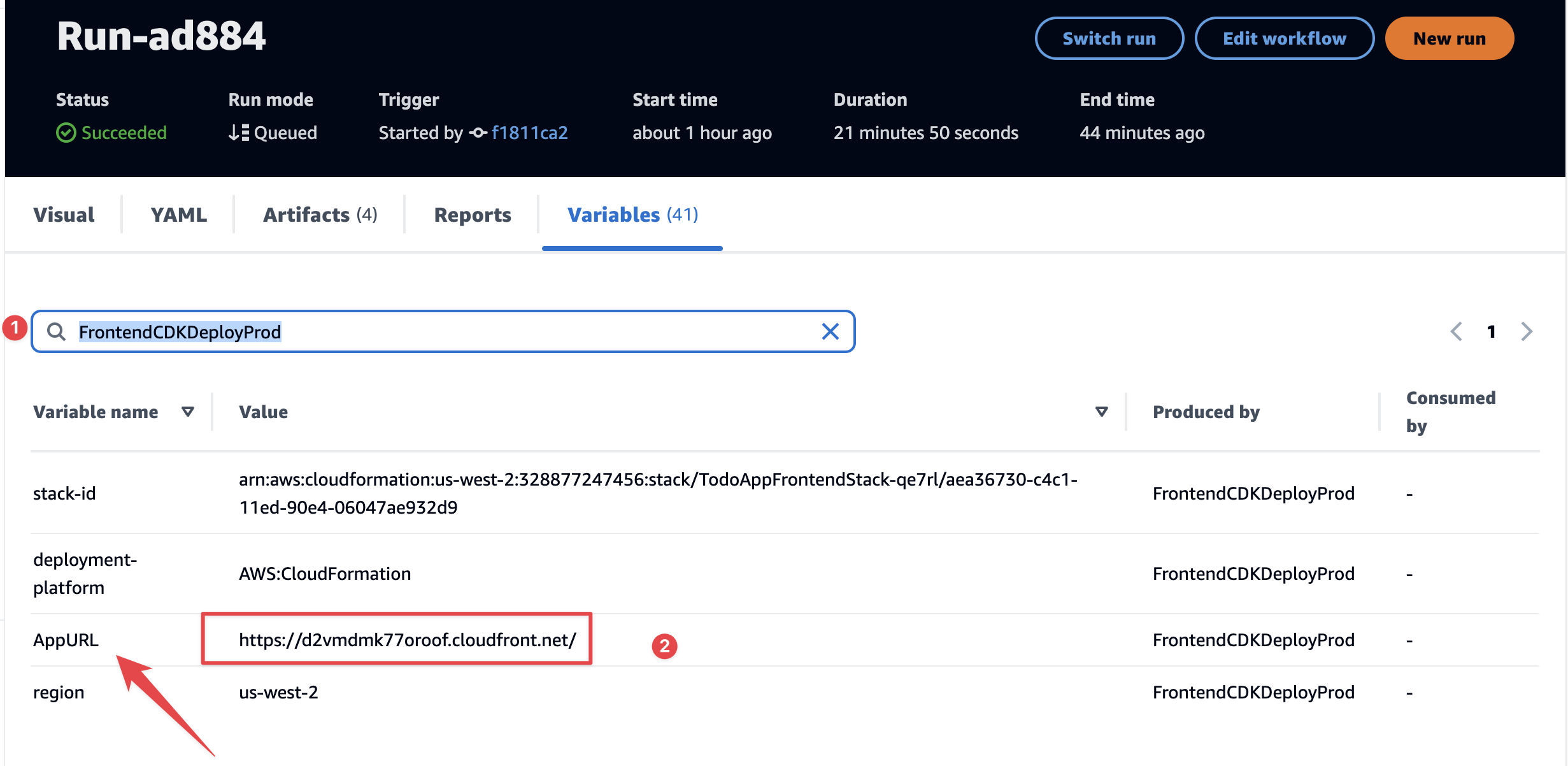The image size is (1568, 766).
Task: Click the green Succeeded status icon
Action: pyautogui.click(x=66, y=133)
